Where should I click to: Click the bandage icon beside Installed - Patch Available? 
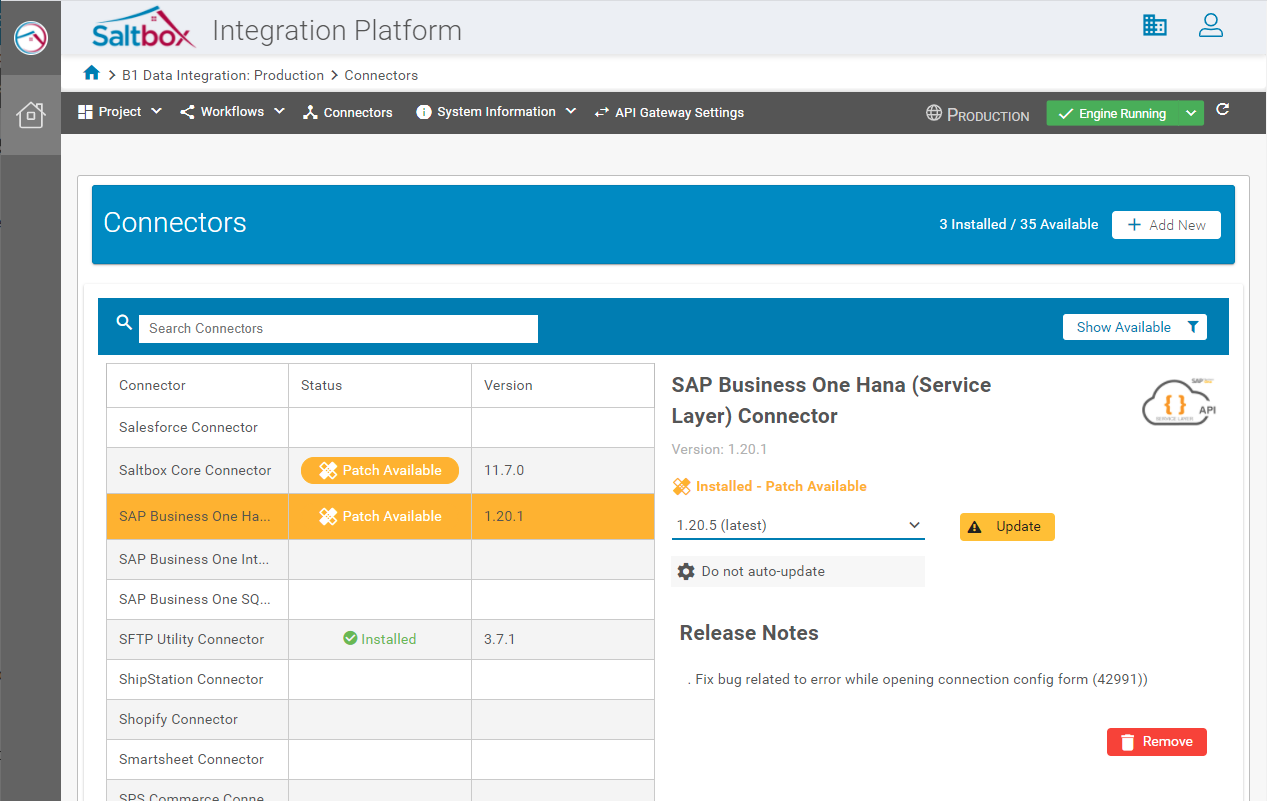(682, 487)
